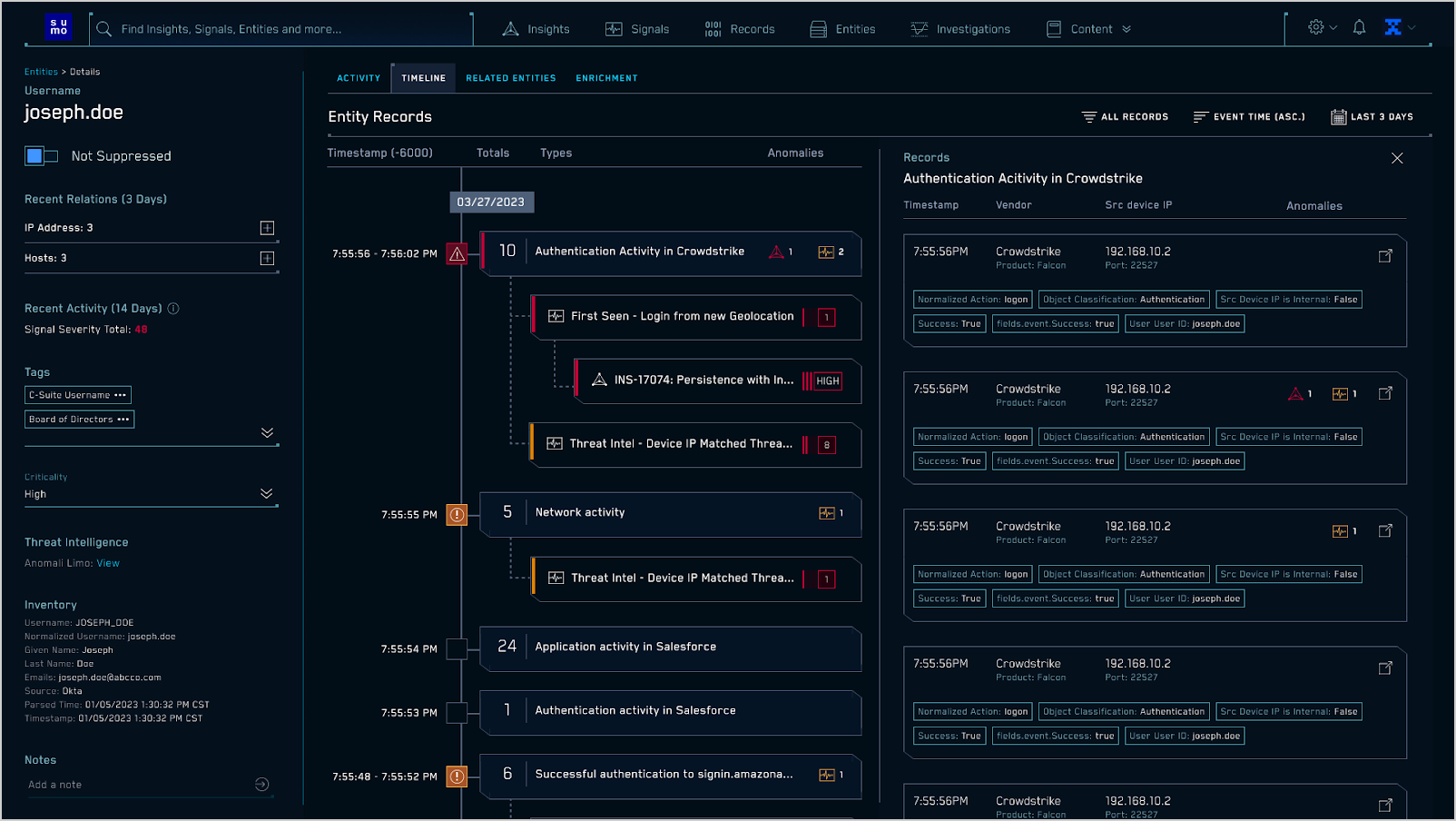Select checkbox beside Authentication activity in Salesforce
This screenshot has width=1456, height=821.
(x=457, y=713)
